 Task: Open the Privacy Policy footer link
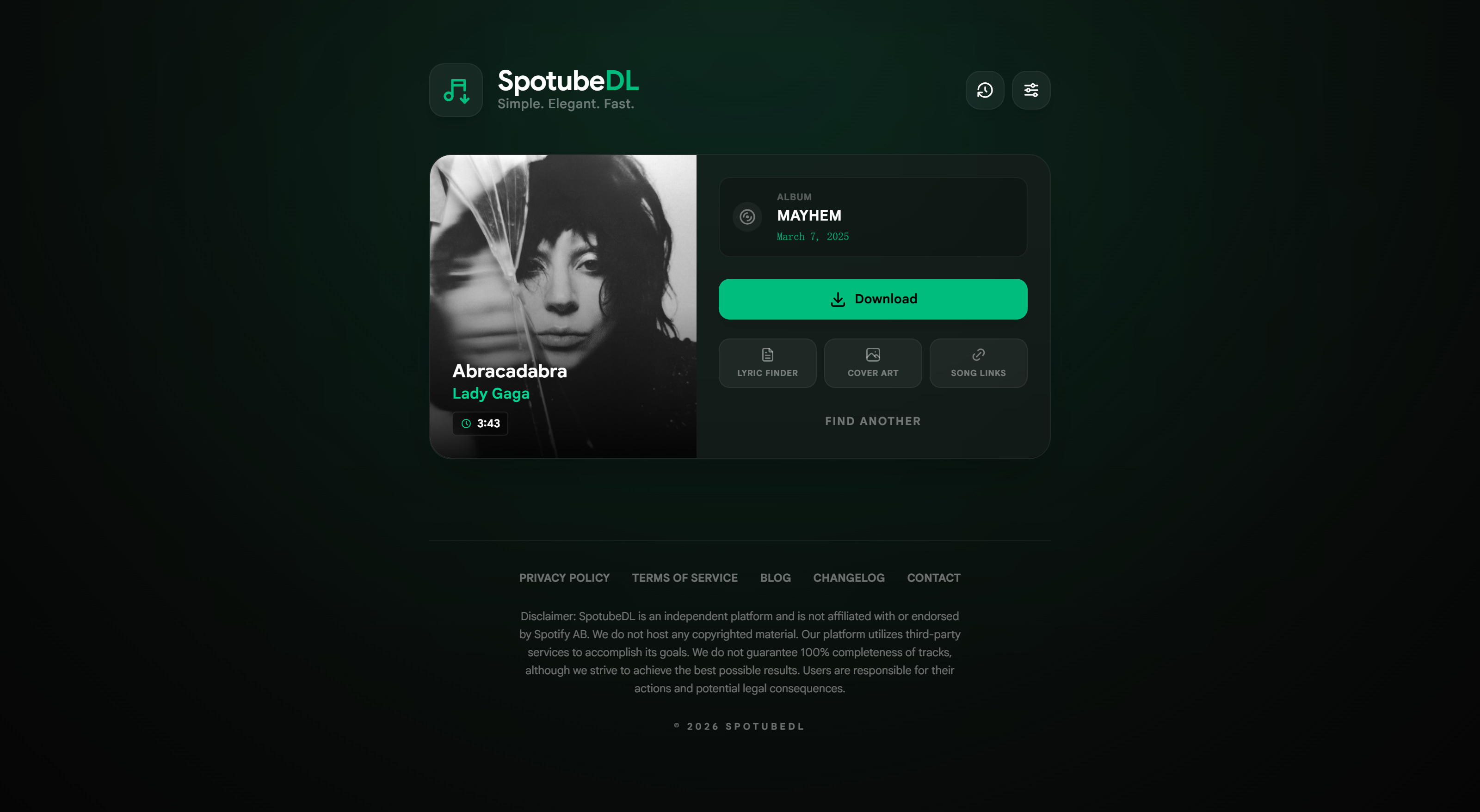click(x=564, y=578)
